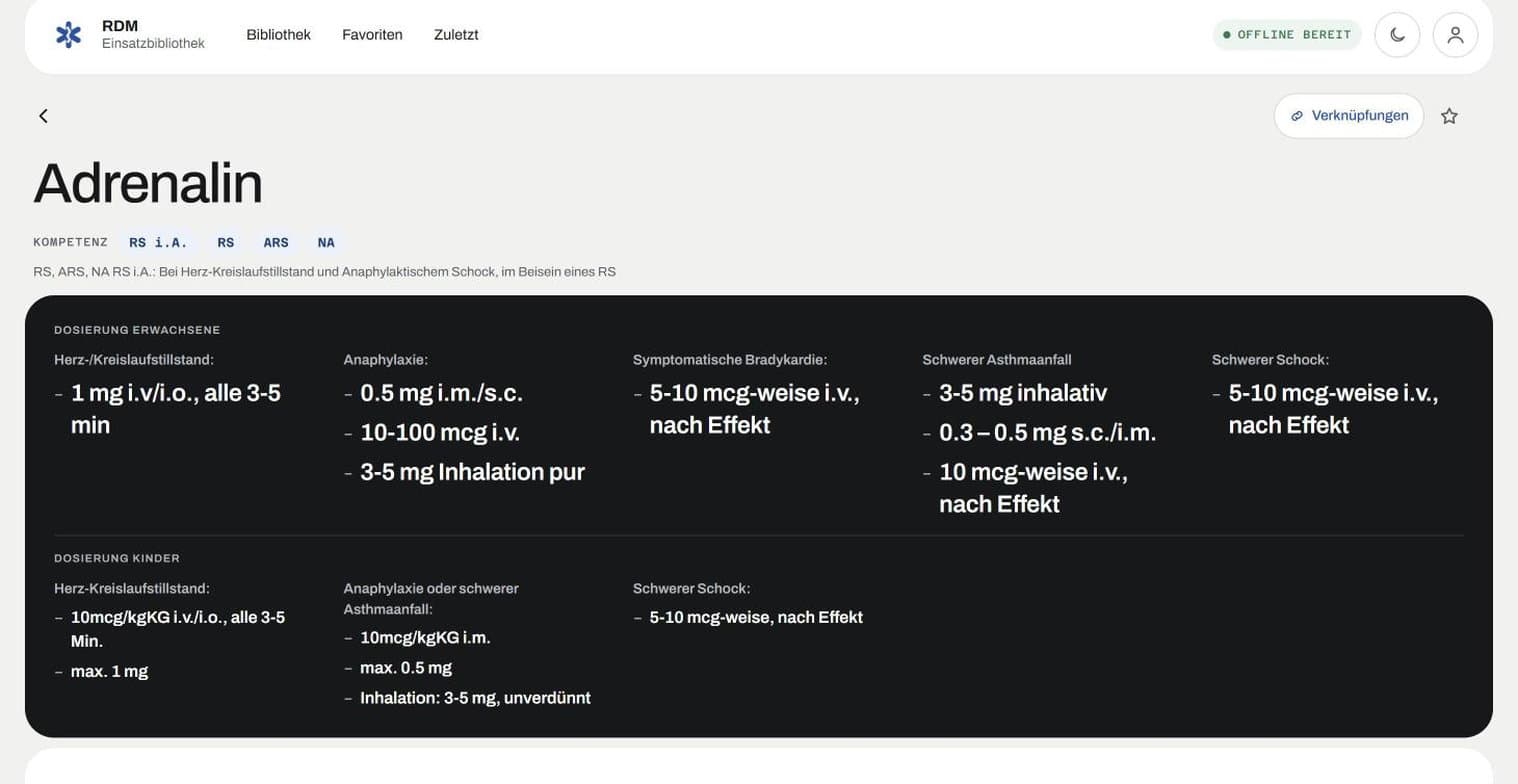Mark Adrenalin as favorite with the star

pos(1449,116)
